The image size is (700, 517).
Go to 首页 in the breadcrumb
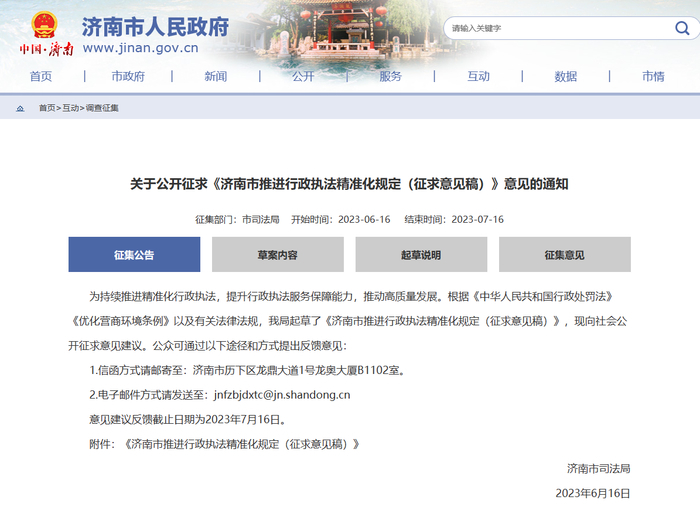coord(47,108)
